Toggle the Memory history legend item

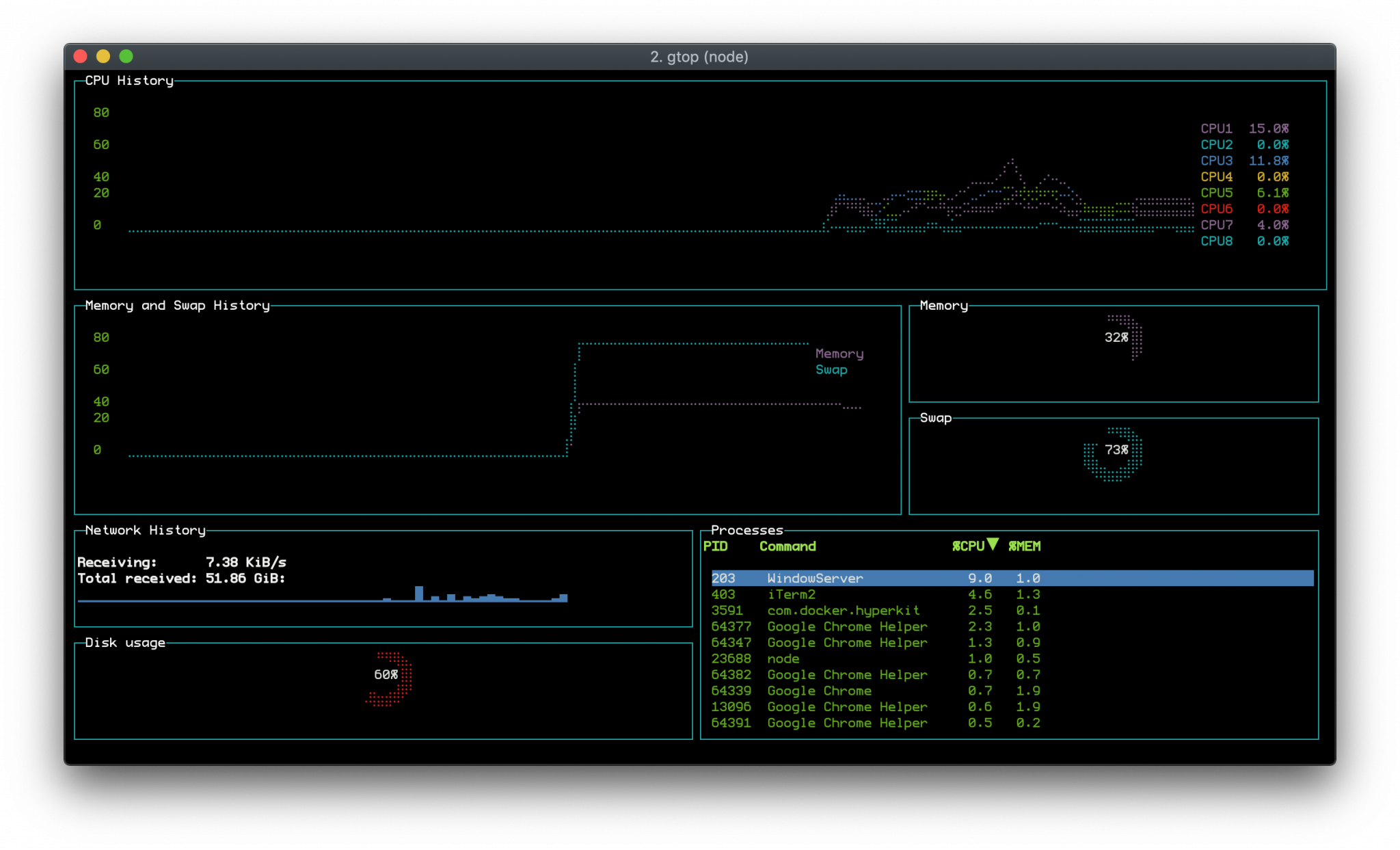840,353
